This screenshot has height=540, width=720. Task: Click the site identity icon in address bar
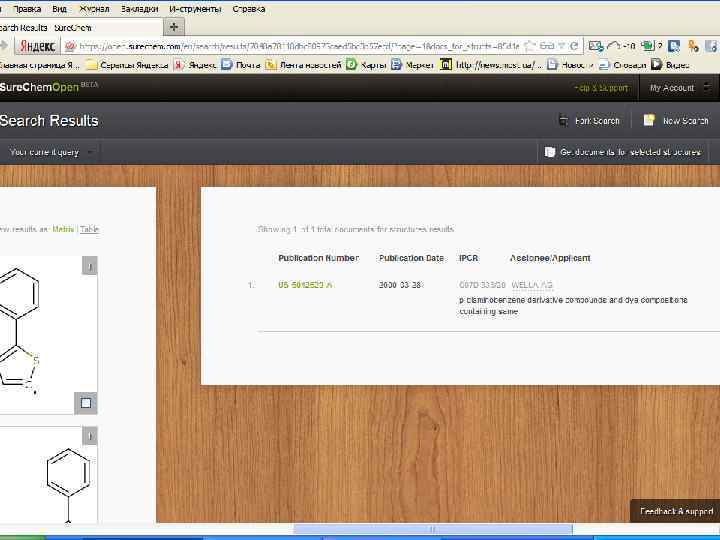pos(70,46)
